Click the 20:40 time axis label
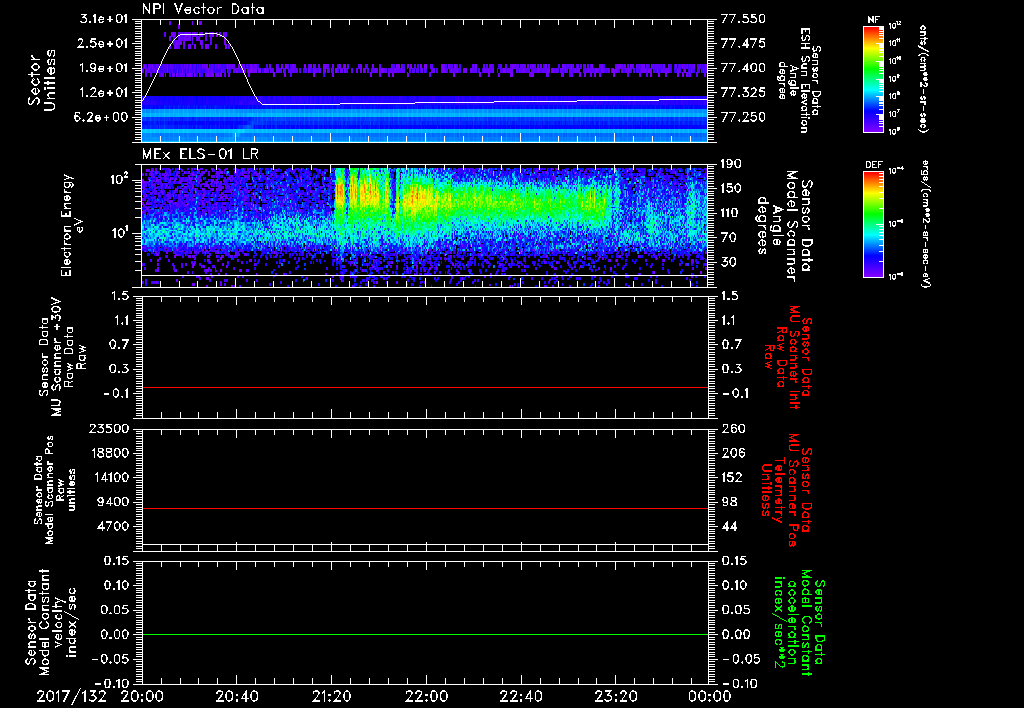The width and height of the screenshot is (1024, 708). [x=236, y=696]
